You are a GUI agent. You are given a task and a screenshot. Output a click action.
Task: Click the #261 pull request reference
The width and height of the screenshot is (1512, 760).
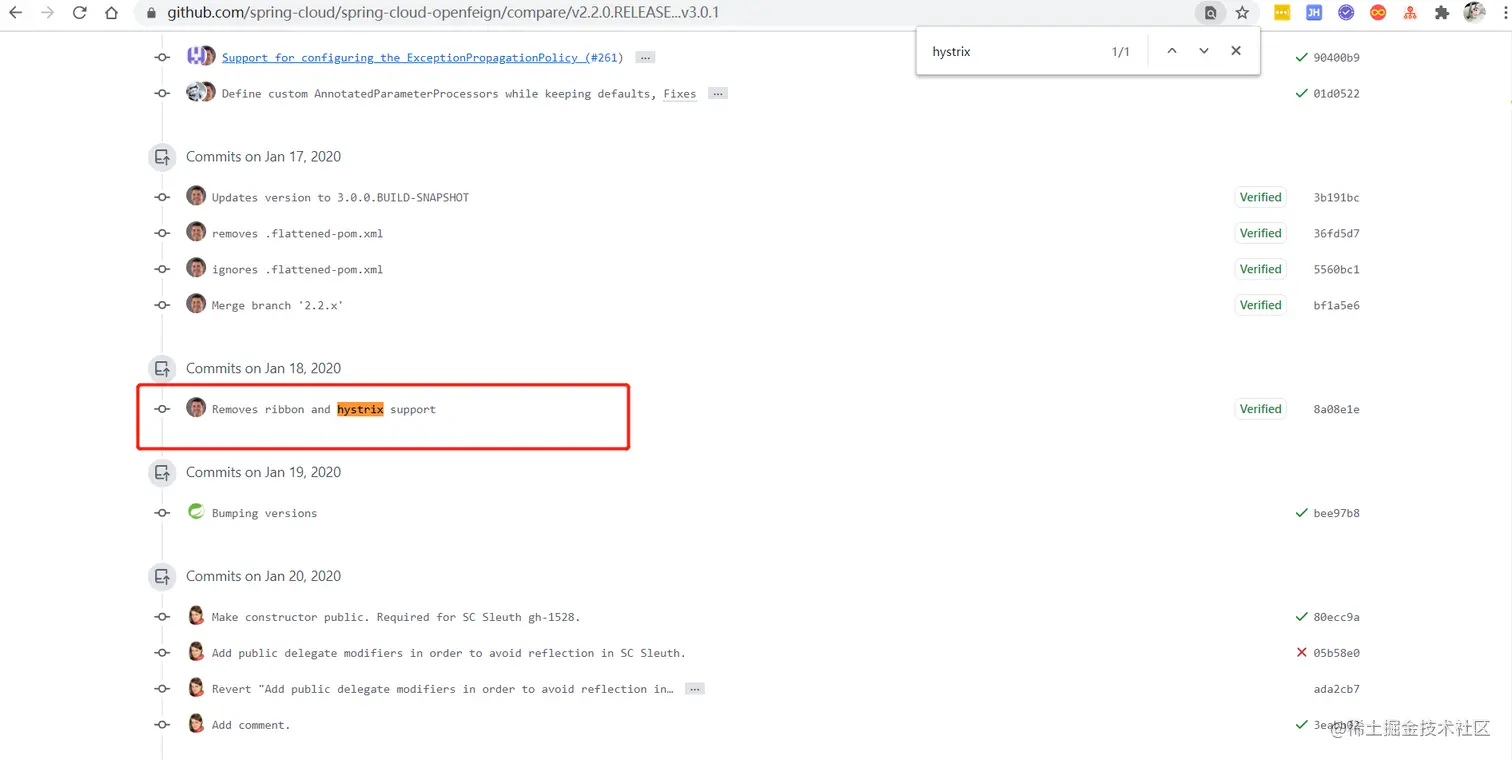[604, 58]
